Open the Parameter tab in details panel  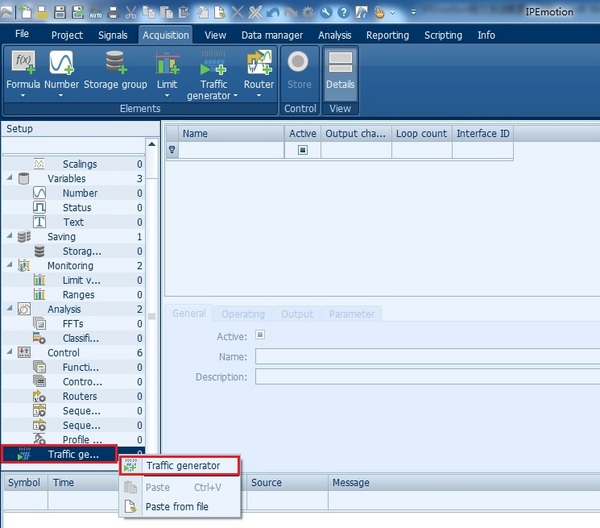click(x=352, y=314)
